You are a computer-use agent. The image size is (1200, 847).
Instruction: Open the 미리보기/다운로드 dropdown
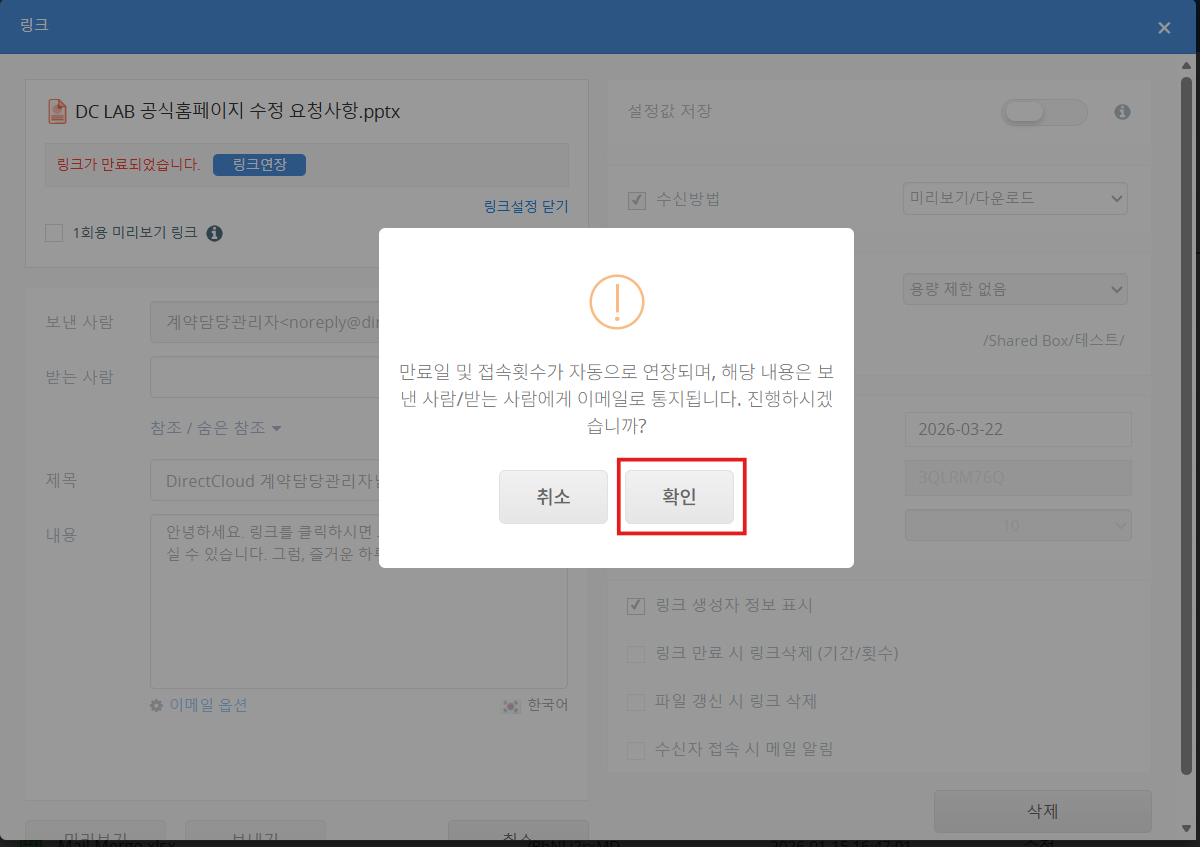click(1014, 198)
